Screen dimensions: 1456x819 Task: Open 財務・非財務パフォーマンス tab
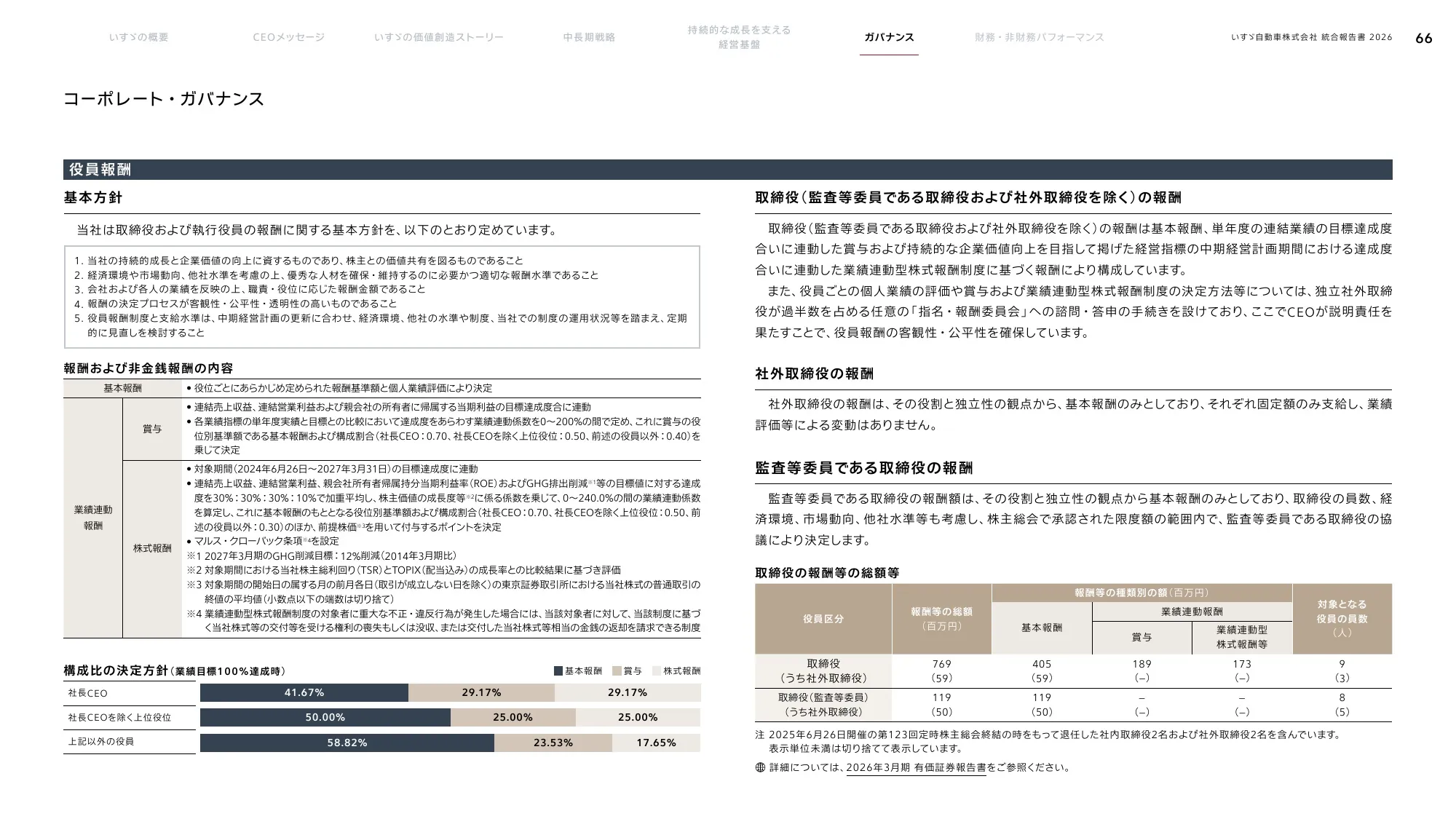[1039, 37]
